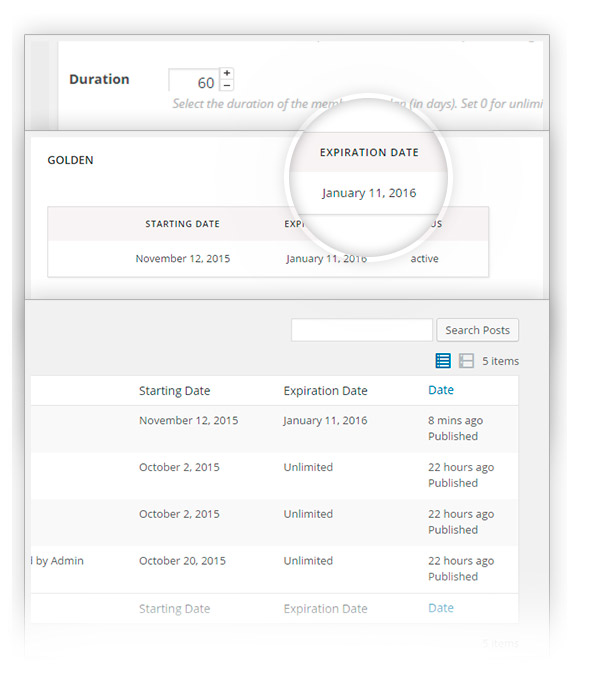Select the October 20, 2015 row
This screenshot has height=689, width=602.
coord(275,569)
